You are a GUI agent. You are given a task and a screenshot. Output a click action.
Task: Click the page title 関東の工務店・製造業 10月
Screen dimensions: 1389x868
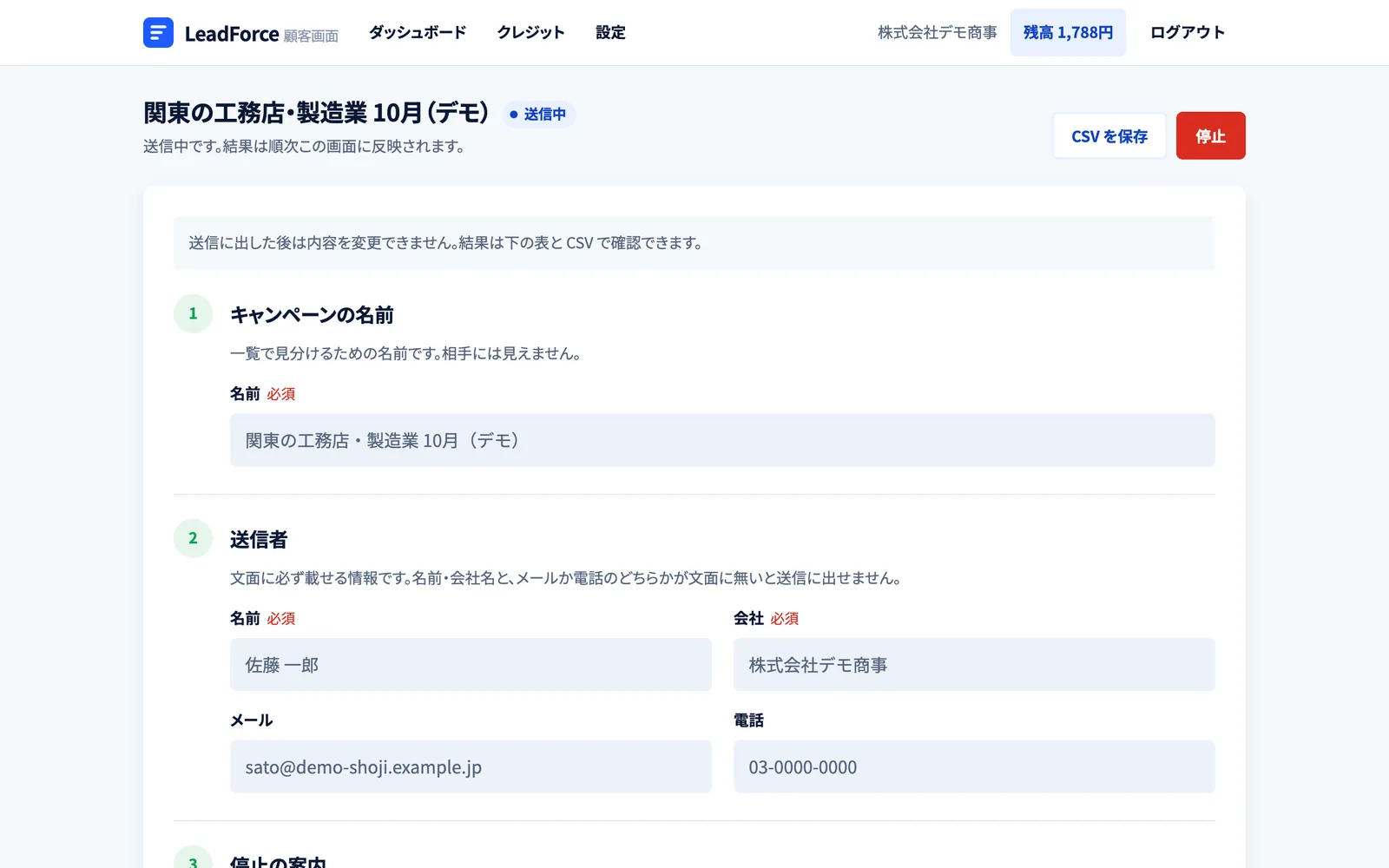click(x=316, y=113)
